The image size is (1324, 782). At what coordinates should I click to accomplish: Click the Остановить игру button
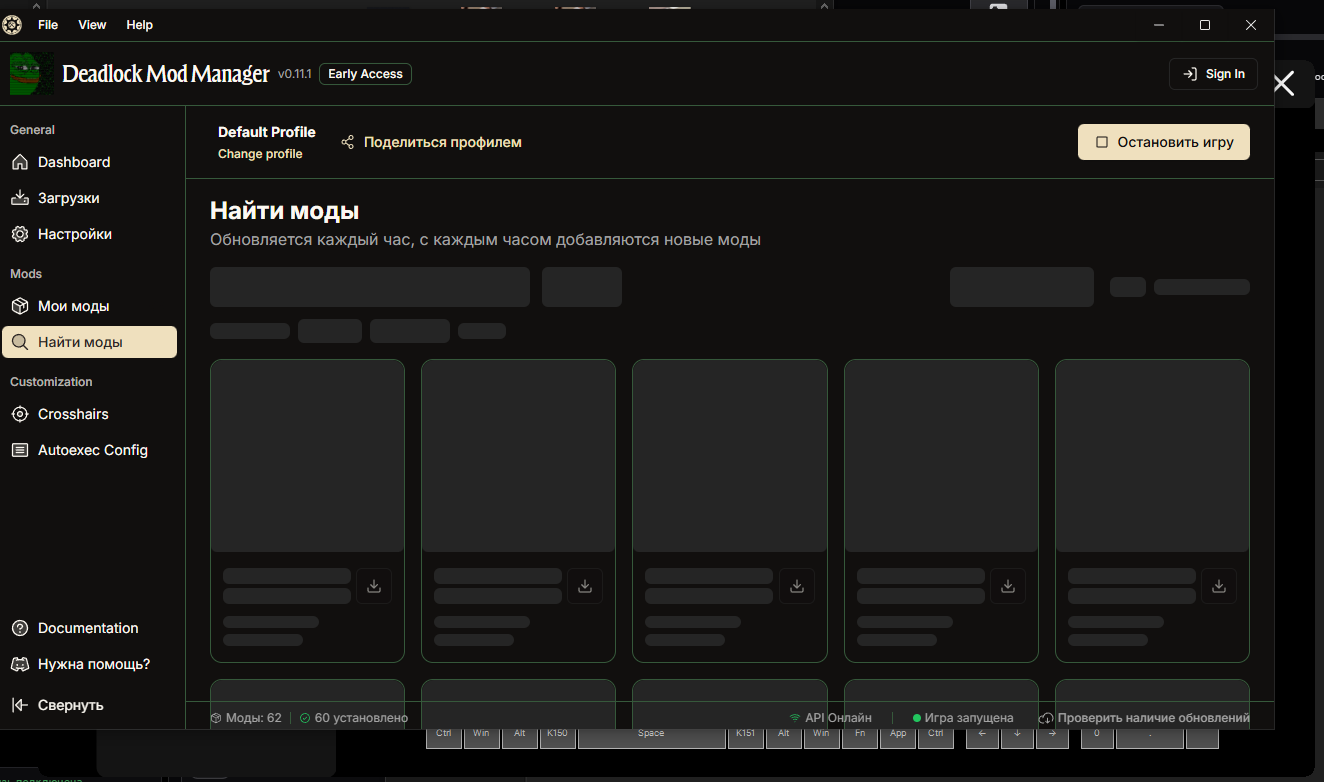click(1163, 141)
